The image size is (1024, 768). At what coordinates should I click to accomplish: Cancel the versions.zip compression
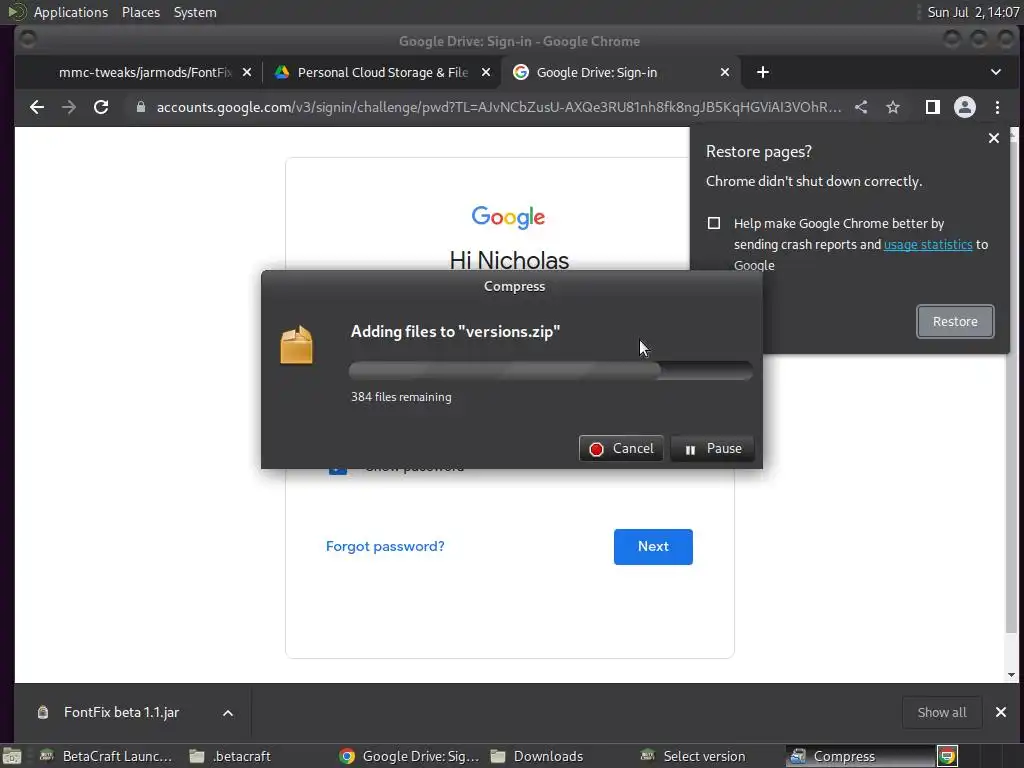621,449
